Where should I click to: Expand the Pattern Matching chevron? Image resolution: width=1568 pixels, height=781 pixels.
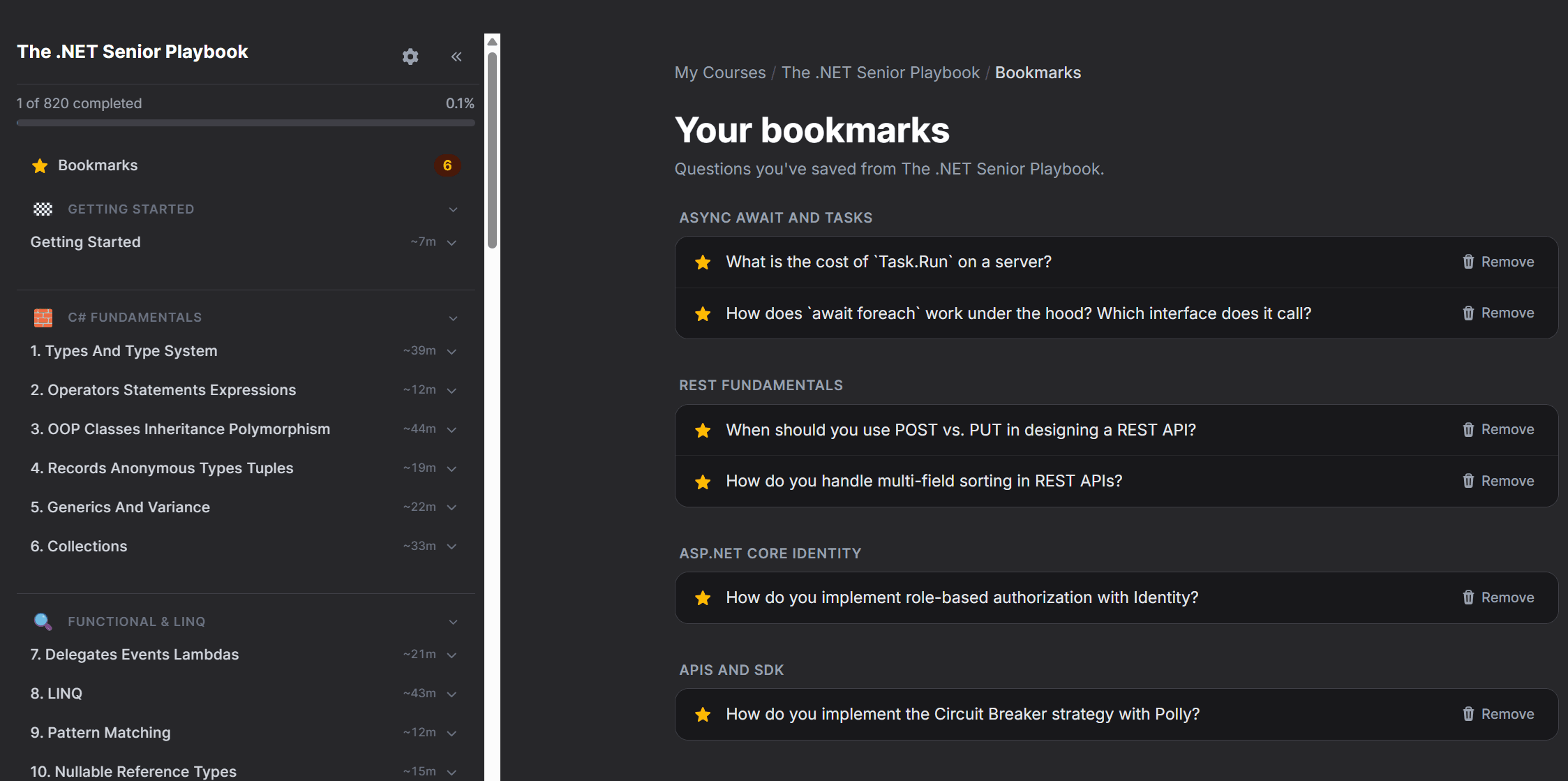451,734
